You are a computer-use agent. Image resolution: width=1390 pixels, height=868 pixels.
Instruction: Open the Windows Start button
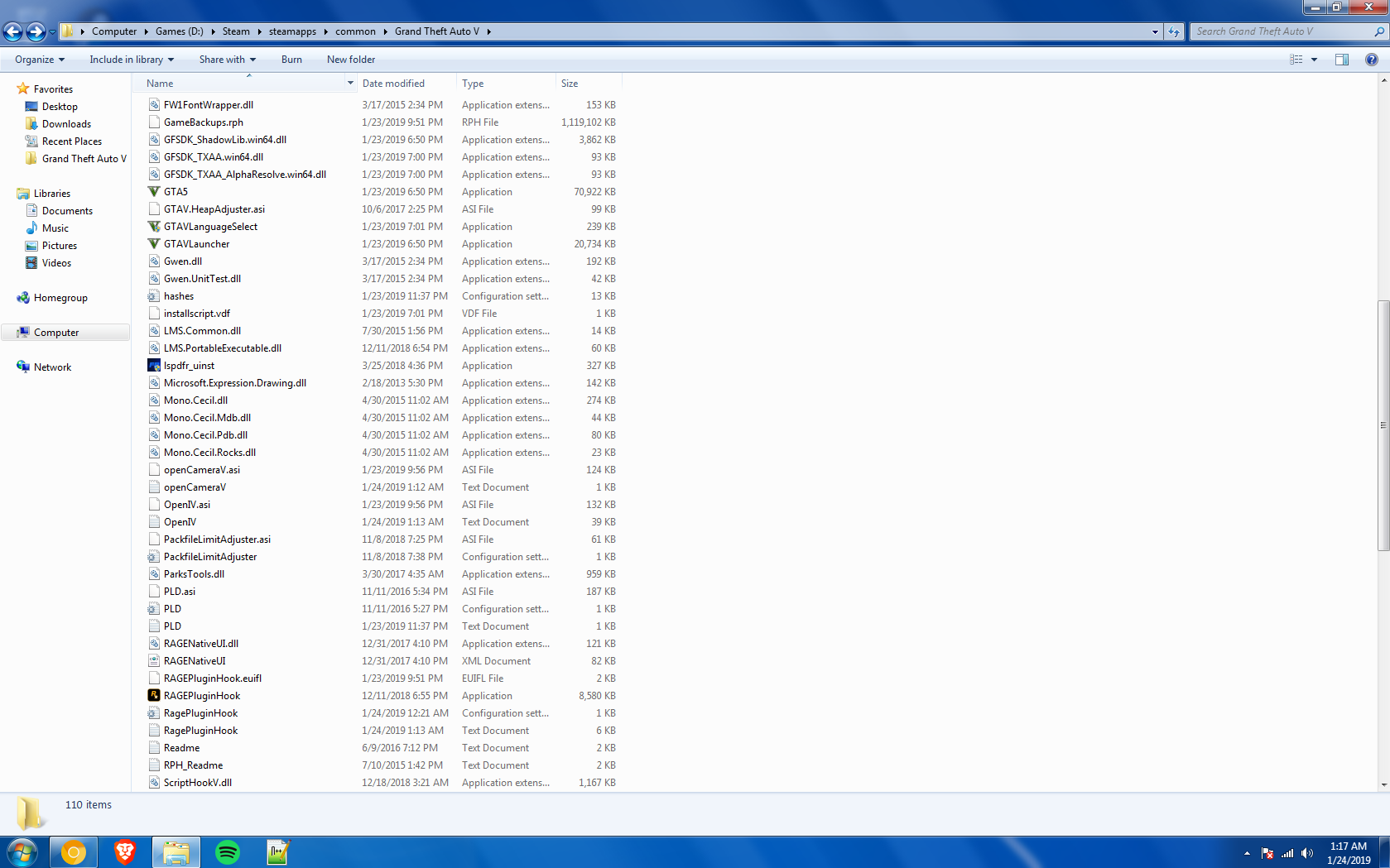(22, 852)
